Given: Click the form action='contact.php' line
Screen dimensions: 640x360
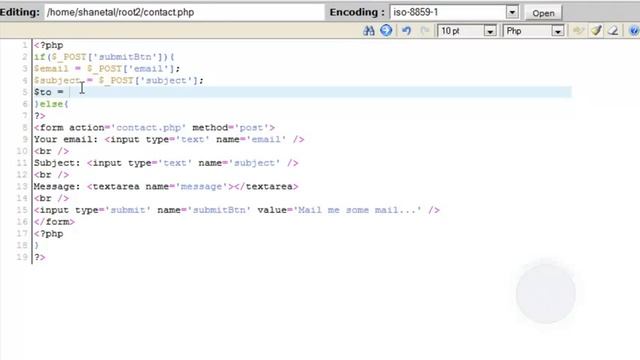Looking at the screenshot, I should click(154, 128).
